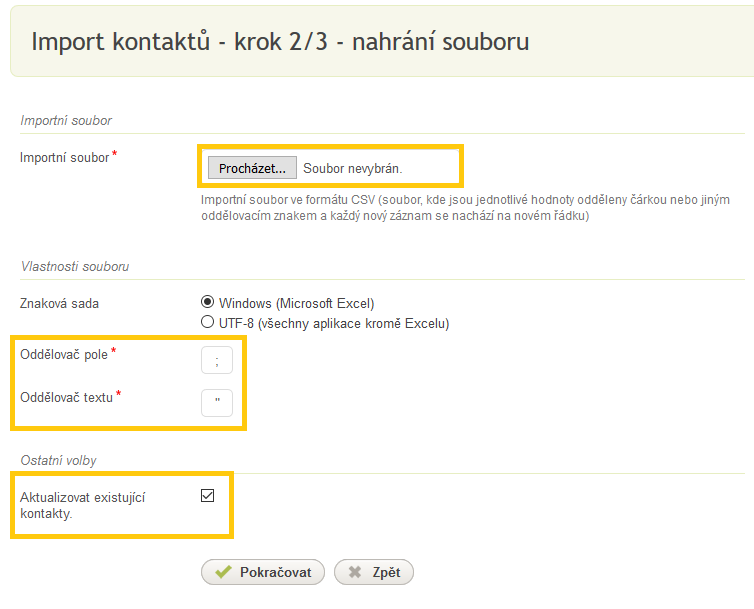Uncheck the Aktualizovat existující kontakty checkbox
This screenshot has height=609, width=754.
[208, 495]
